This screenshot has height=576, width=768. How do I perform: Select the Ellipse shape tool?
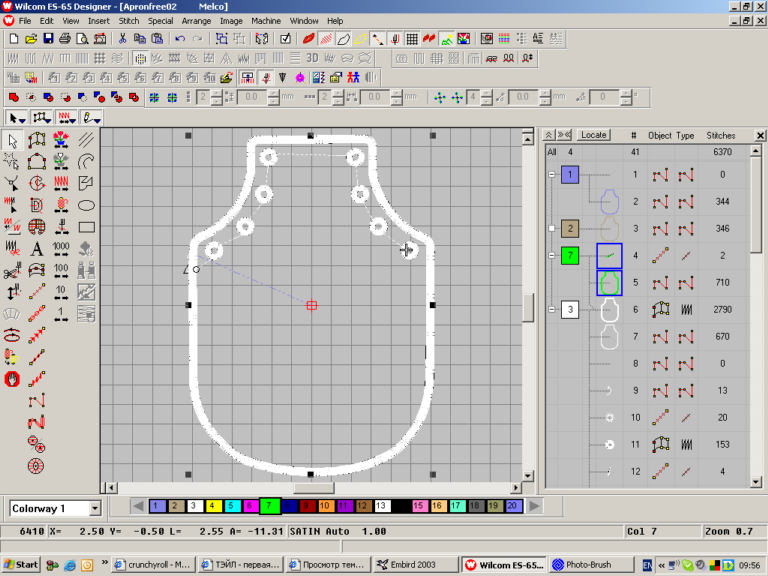coord(86,205)
